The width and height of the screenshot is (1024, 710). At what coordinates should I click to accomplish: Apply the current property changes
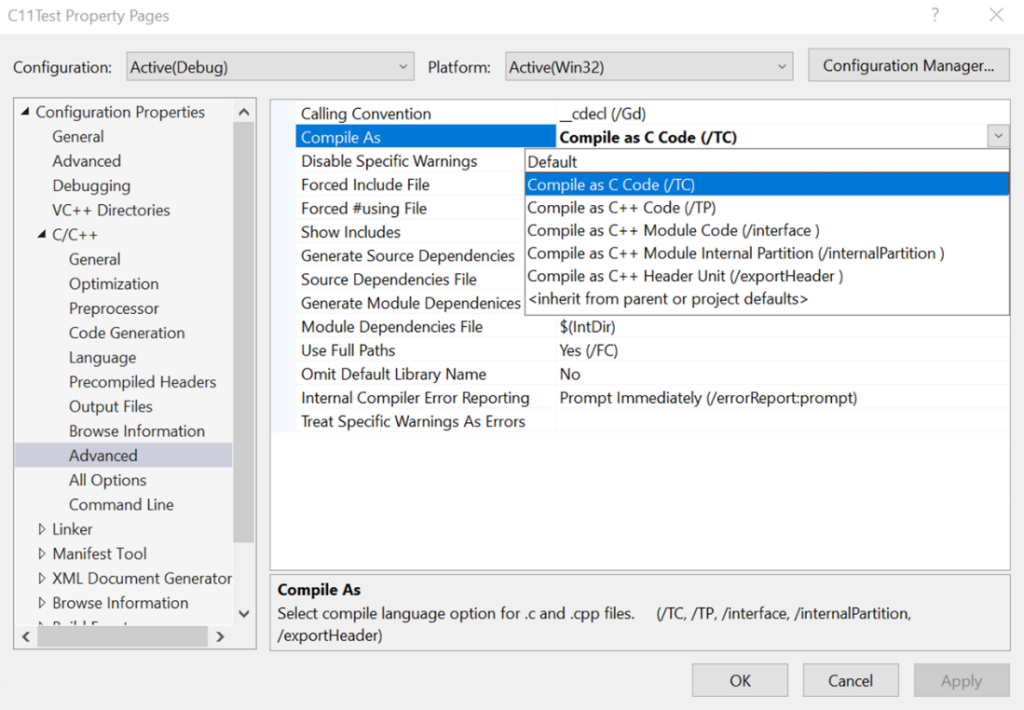coord(960,680)
